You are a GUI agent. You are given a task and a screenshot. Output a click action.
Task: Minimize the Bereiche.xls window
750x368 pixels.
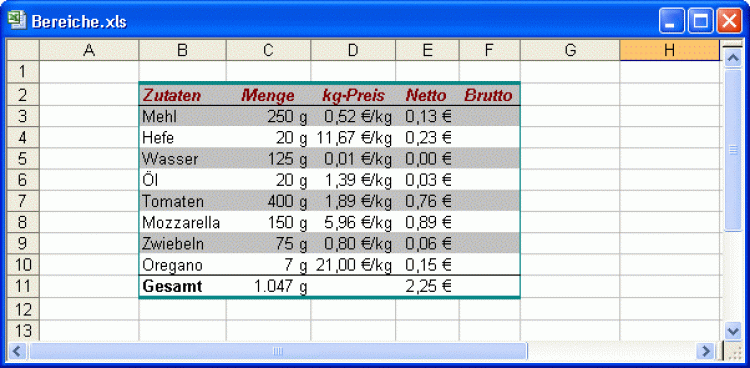tap(672, 22)
